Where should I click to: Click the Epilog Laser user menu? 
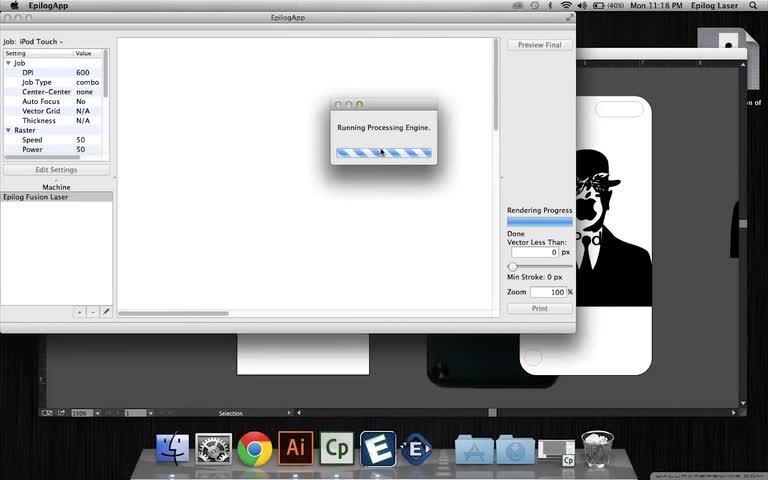pyautogui.click(x=714, y=5)
